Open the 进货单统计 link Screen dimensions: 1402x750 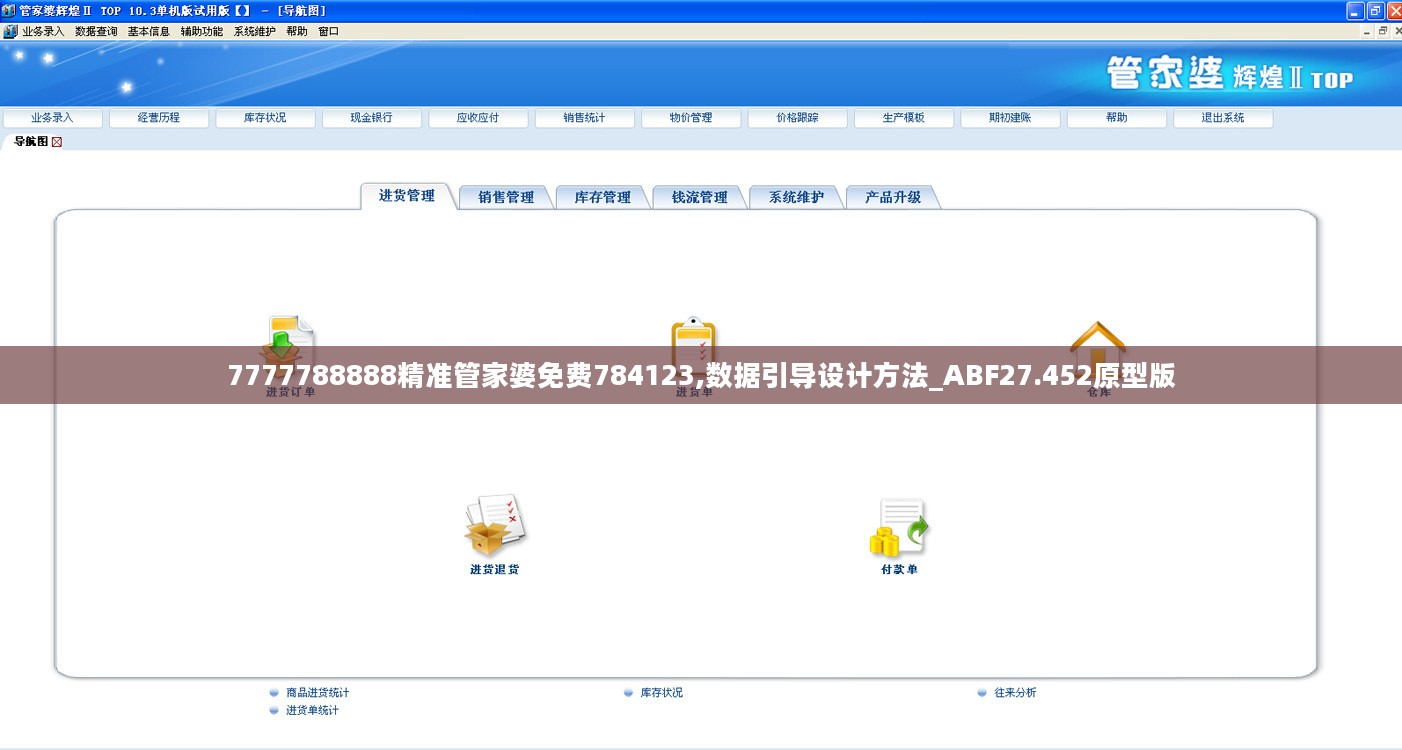click(x=312, y=710)
